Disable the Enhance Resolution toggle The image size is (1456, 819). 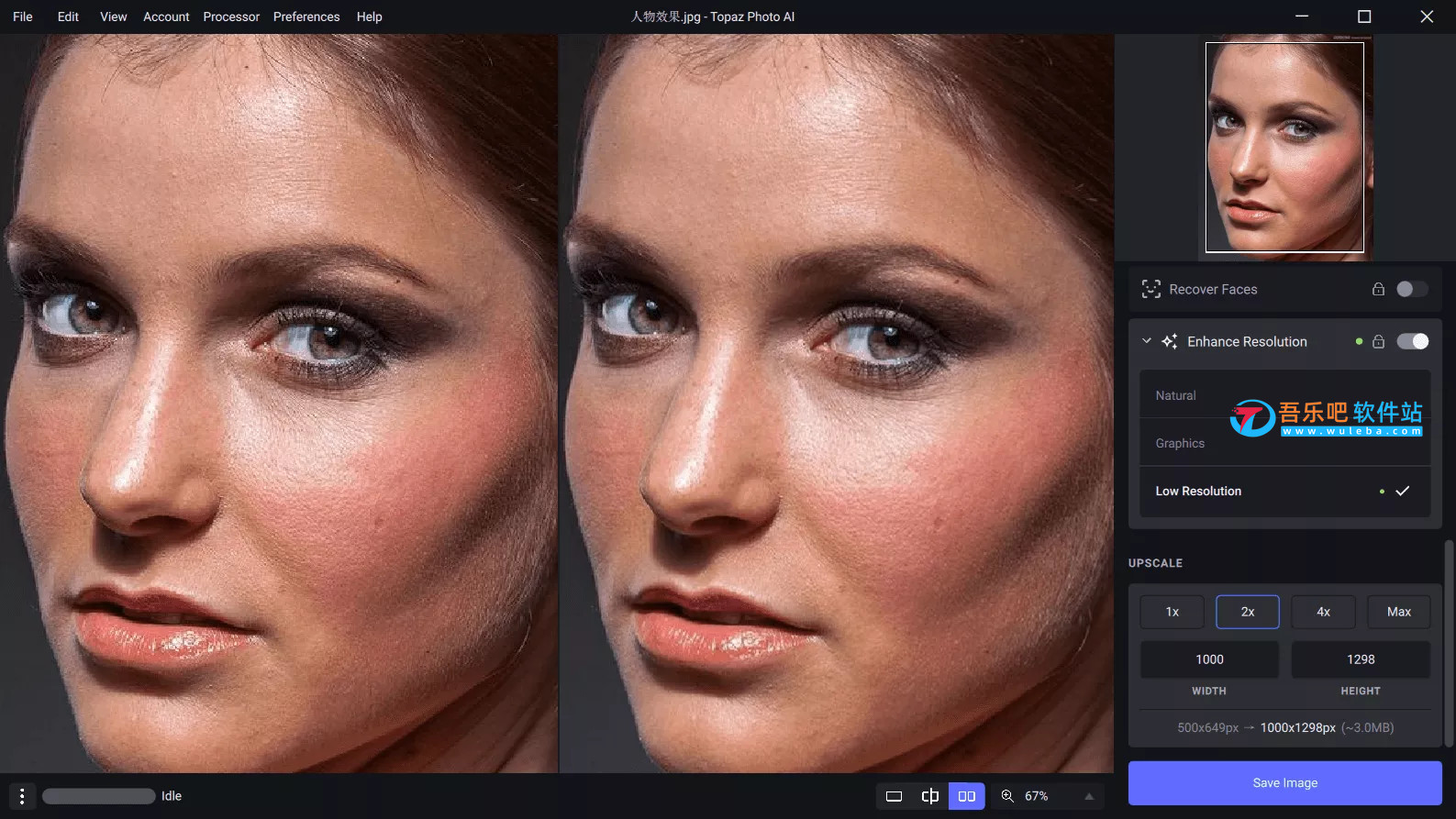[1412, 341]
